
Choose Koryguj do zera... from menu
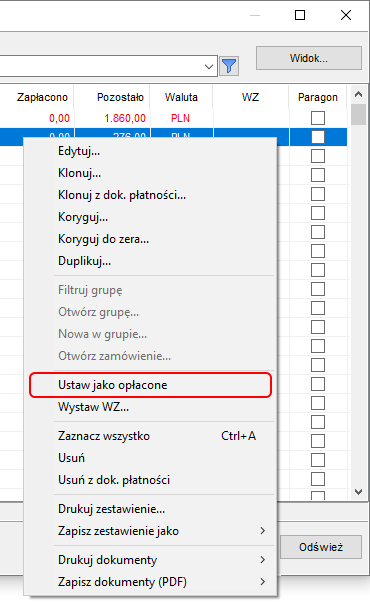point(103,239)
